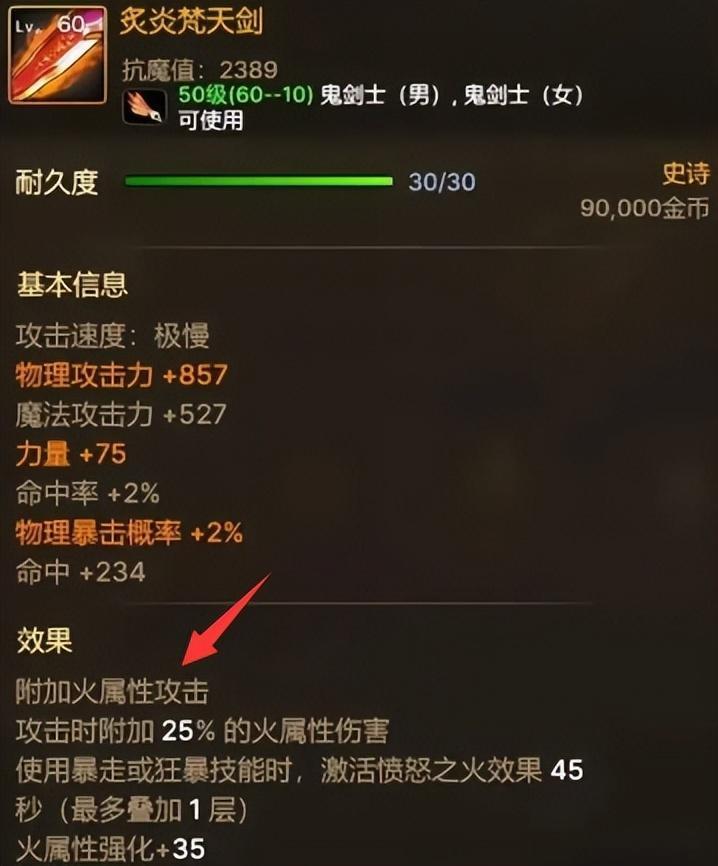Select the weapon name 炙炎梵天剑

(191, 23)
